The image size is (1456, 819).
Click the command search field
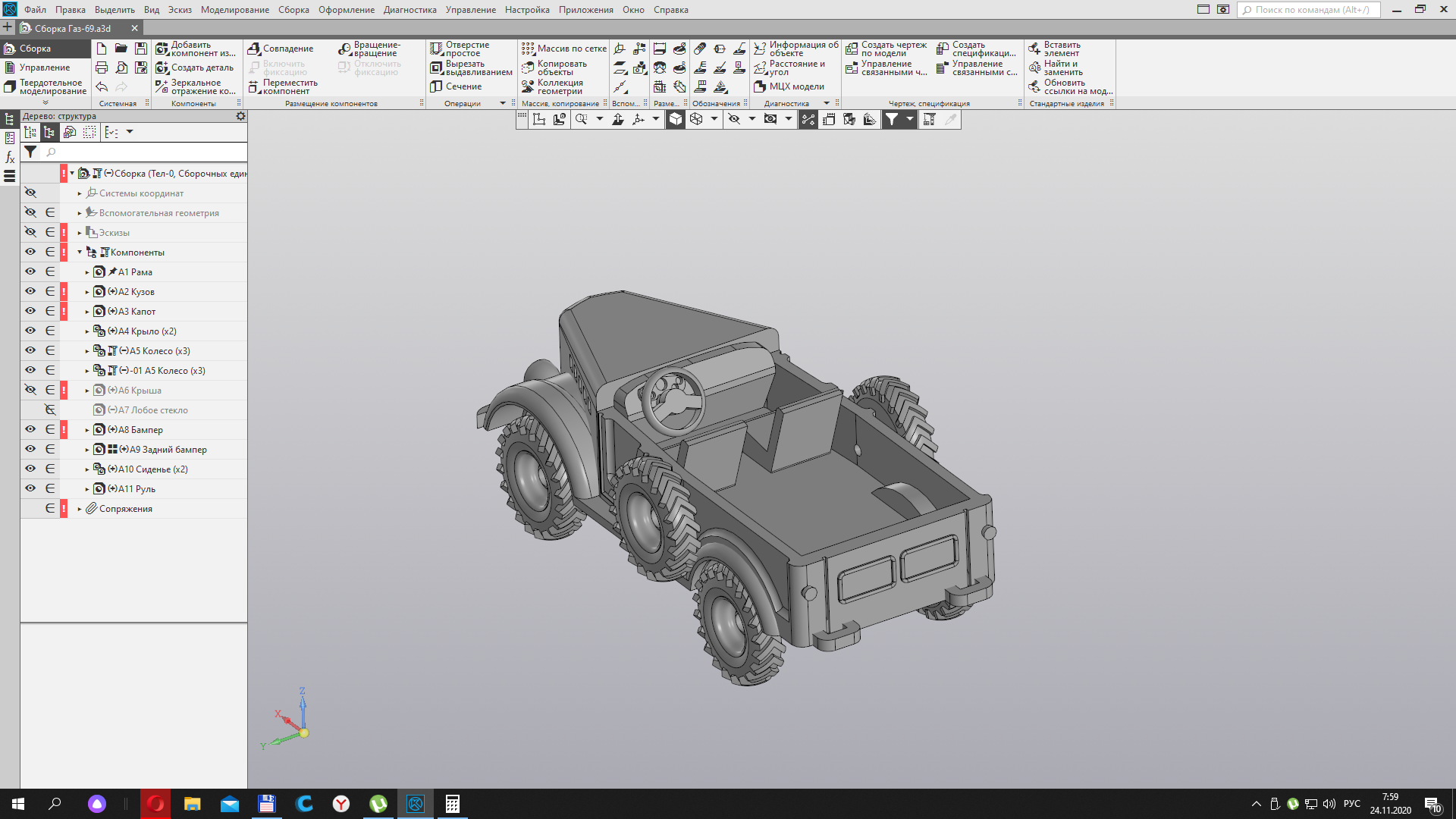click(x=1310, y=10)
